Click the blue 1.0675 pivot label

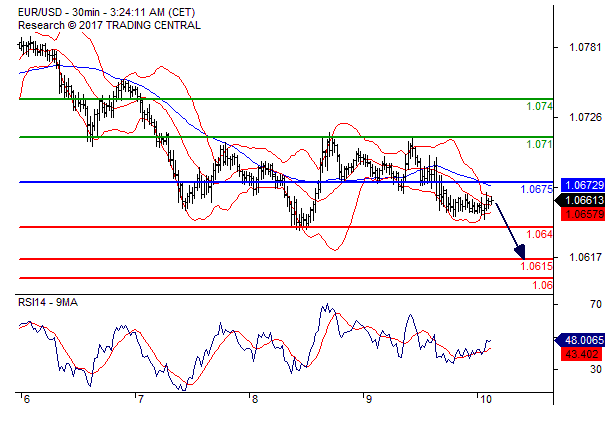[x=537, y=189]
